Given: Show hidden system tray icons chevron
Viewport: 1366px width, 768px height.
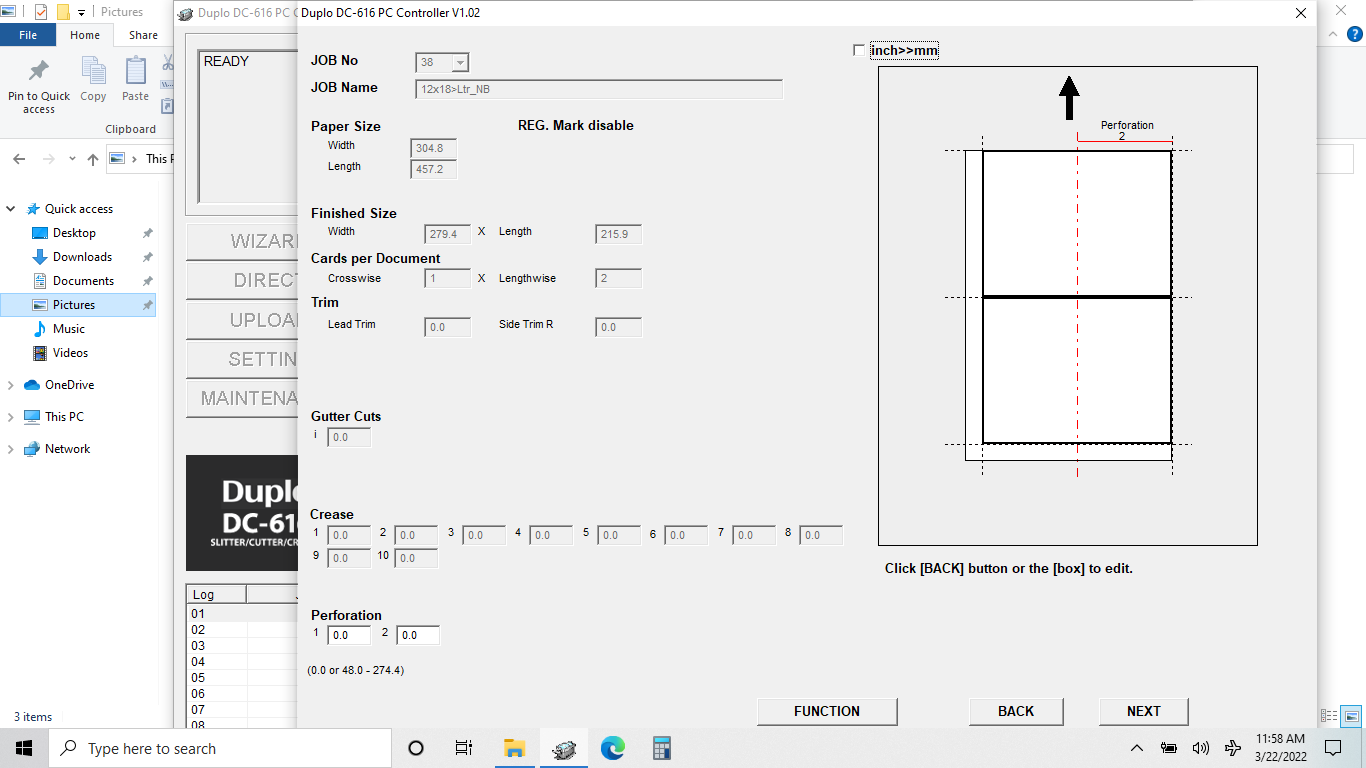Looking at the screenshot, I should click(x=1137, y=748).
